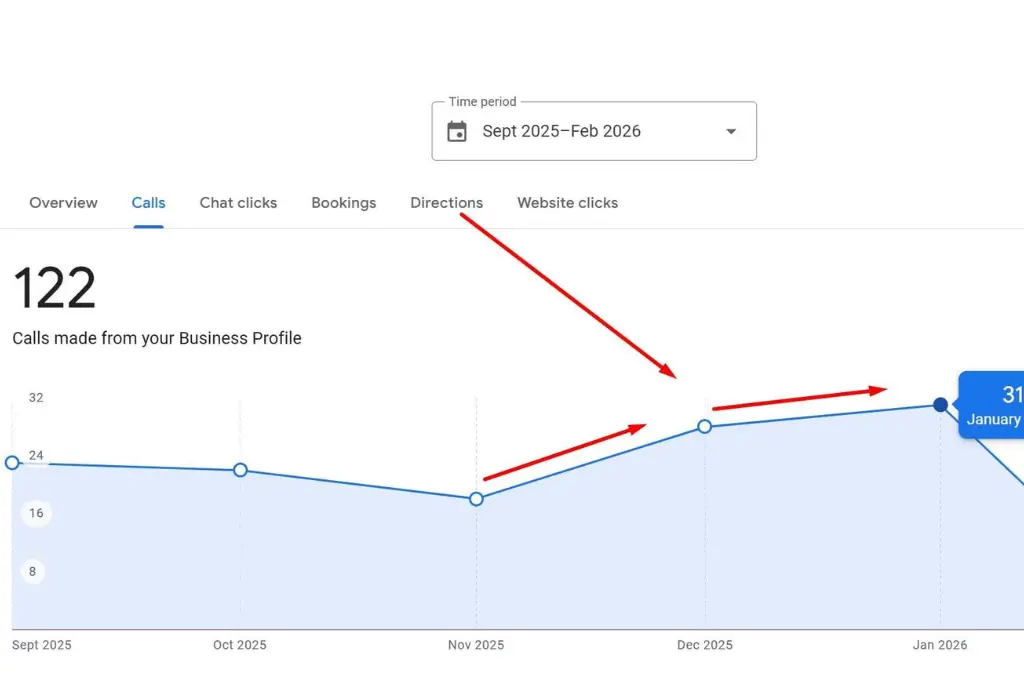Image resolution: width=1024 pixels, height=683 pixels.
Task: View the Website clicks tab
Action: pyautogui.click(x=567, y=203)
